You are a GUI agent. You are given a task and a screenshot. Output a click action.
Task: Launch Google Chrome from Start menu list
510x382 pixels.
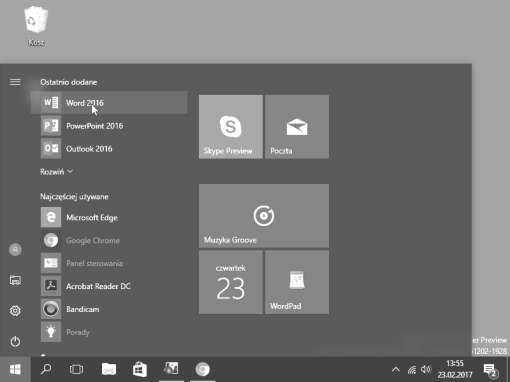109,240
